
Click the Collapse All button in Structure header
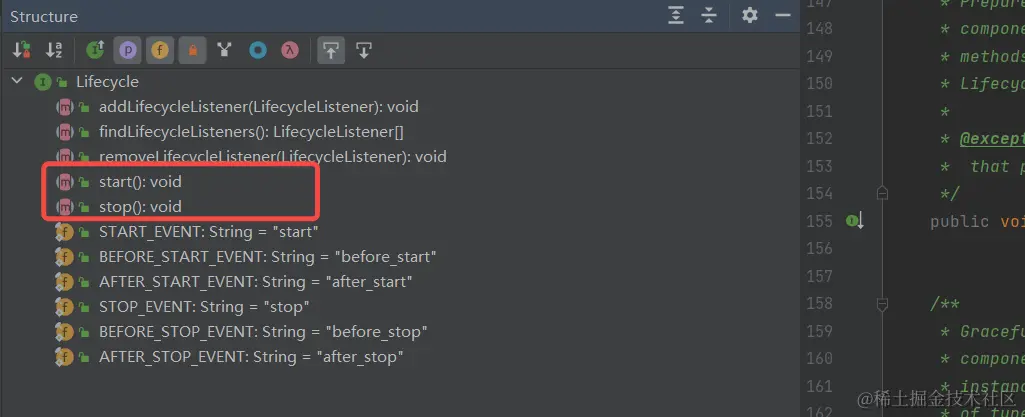[x=709, y=15]
